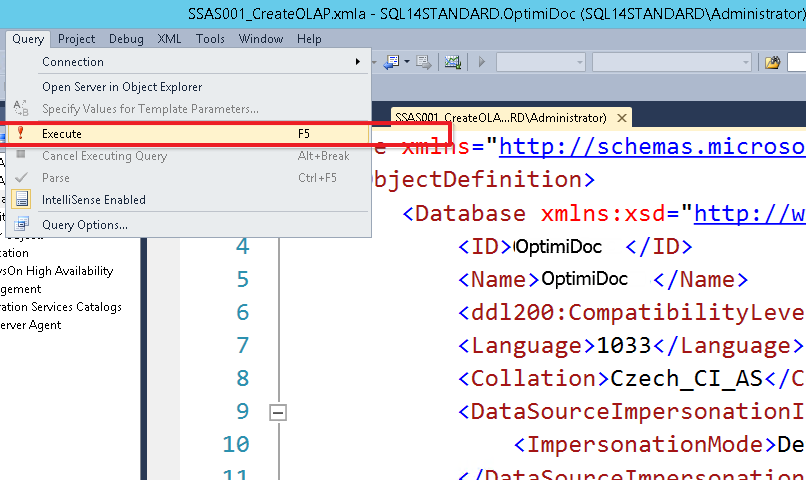806x480 pixels.
Task: Collapse the DataSourceImpersonationInfo XML node
Action: click(x=279, y=411)
